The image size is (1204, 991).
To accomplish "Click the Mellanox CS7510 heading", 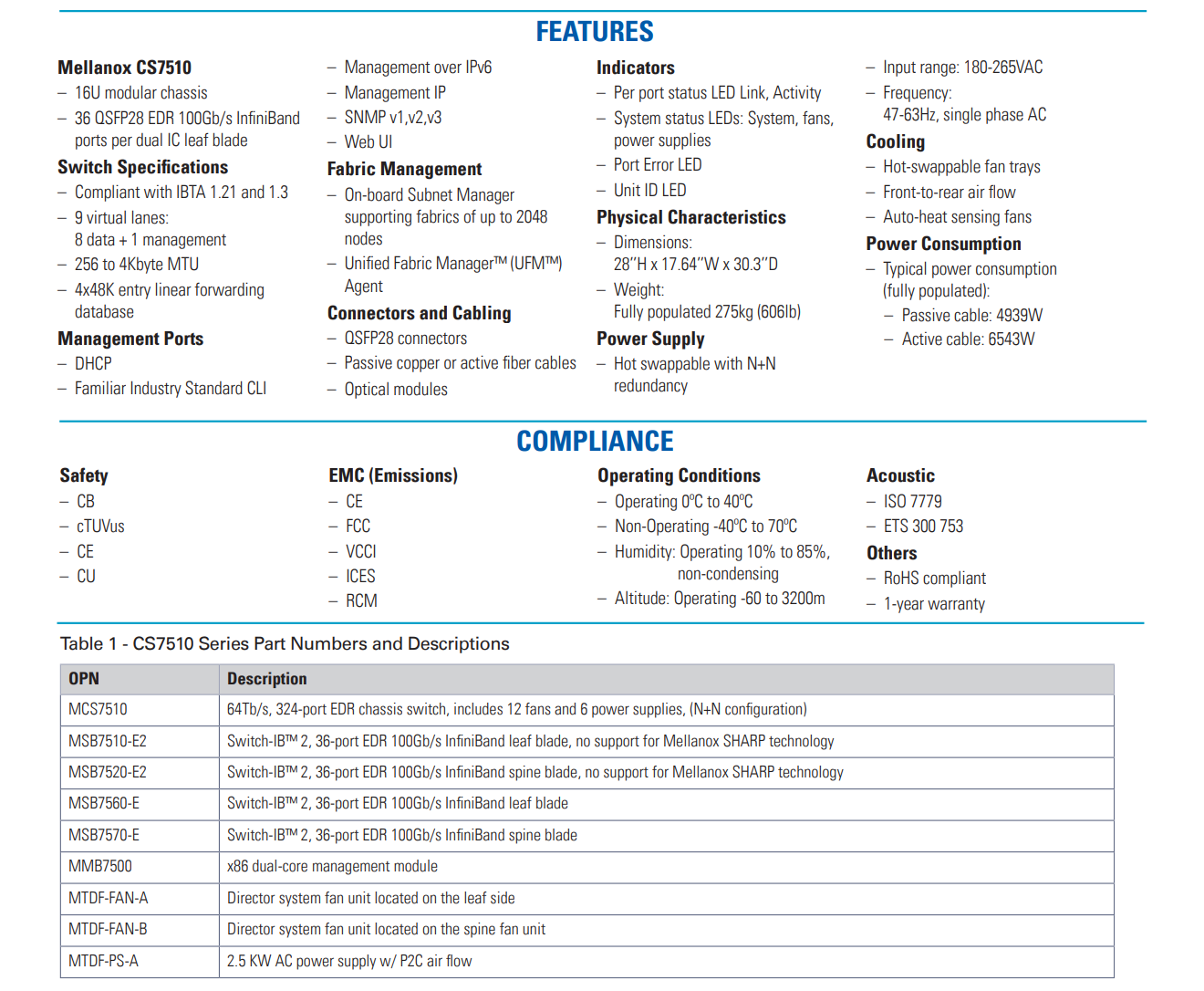I will pos(124,68).
